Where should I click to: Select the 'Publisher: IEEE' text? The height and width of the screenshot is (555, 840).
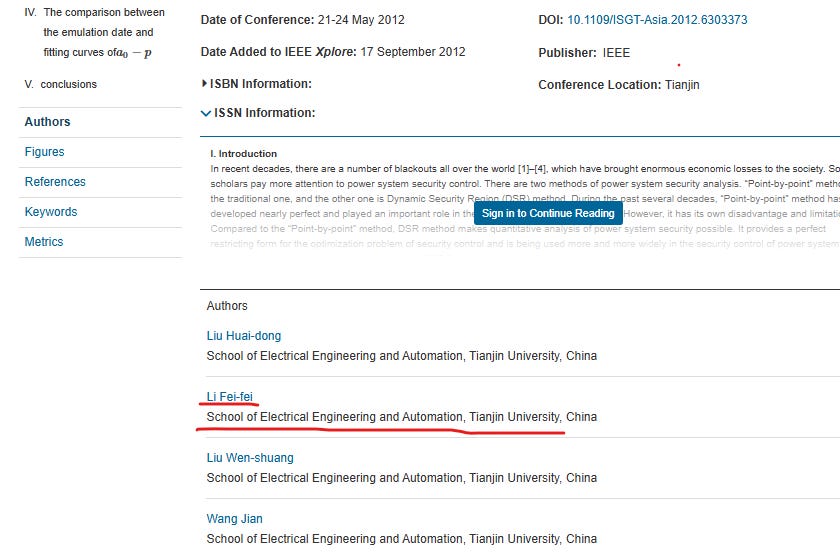(584, 53)
